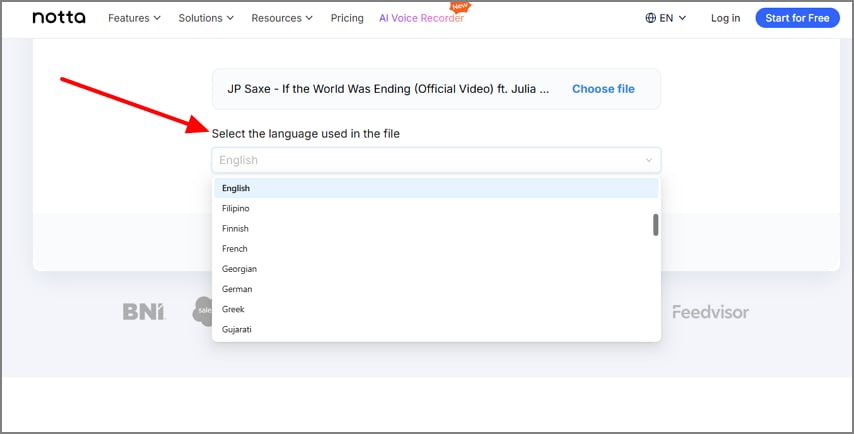Click the language list scrollbar thumb
This screenshot has height=434, width=854.
coord(656,224)
